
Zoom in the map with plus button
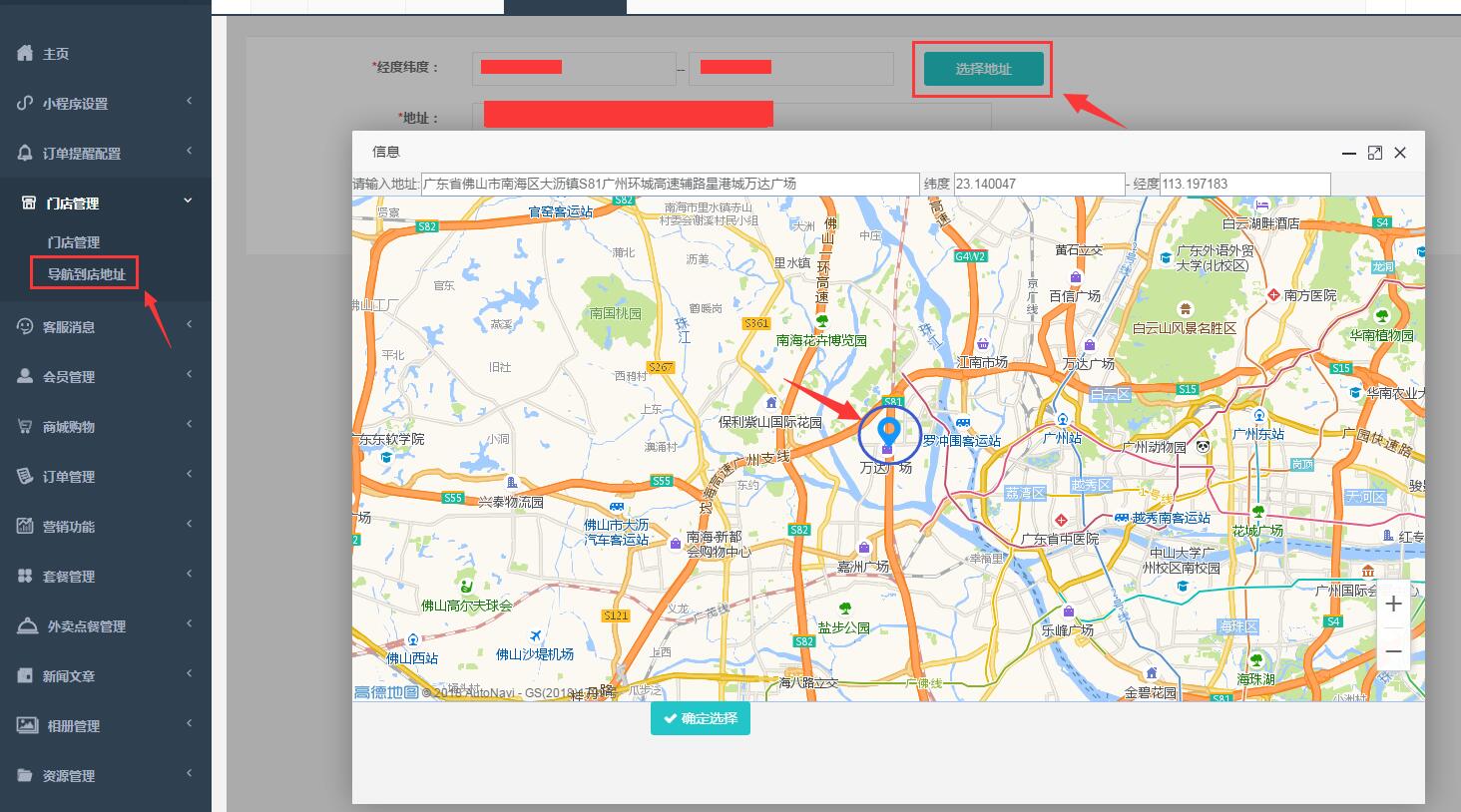(1393, 604)
